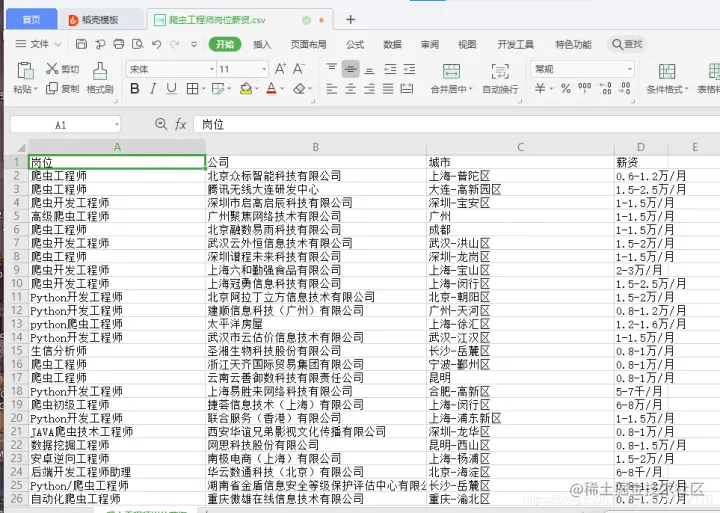Click the center horizontally icon

pos(350,88)
